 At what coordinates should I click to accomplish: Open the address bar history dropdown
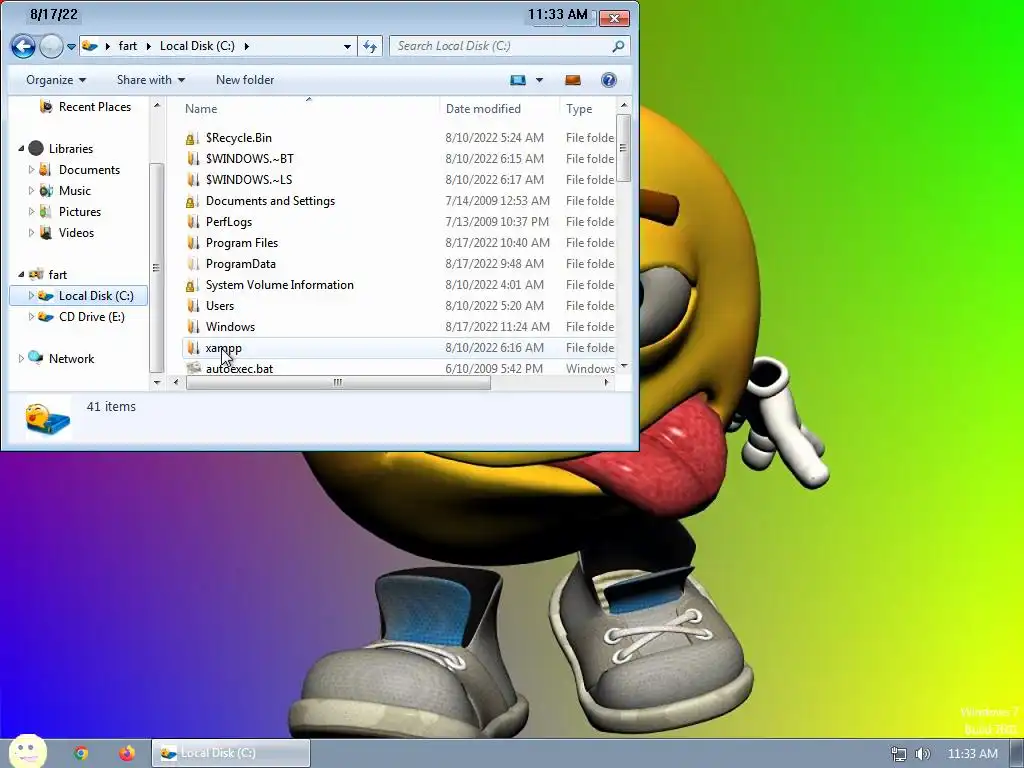tap(347, 46)
